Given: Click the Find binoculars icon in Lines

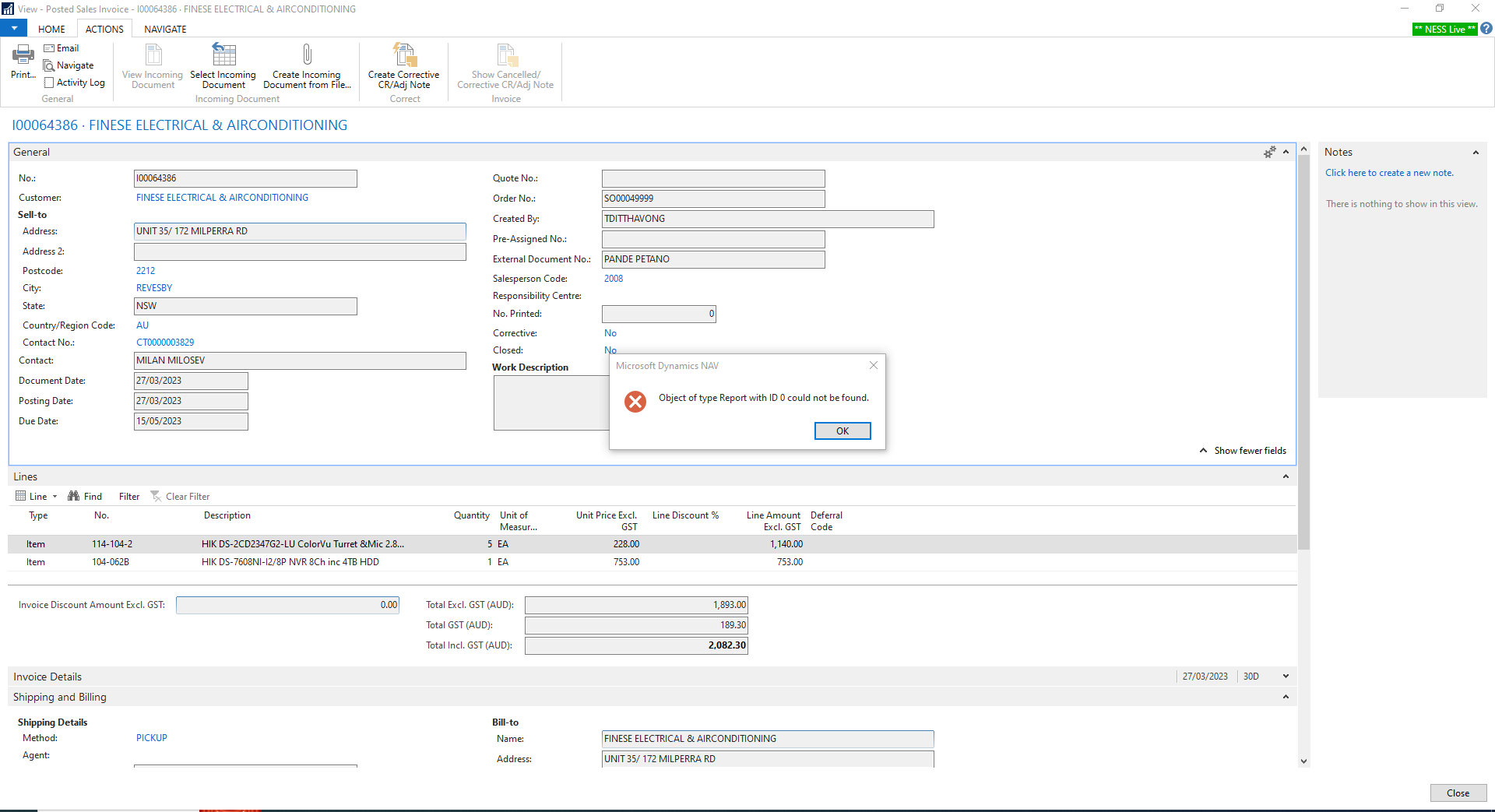Looking at the screenshot, I should [74, 496].
